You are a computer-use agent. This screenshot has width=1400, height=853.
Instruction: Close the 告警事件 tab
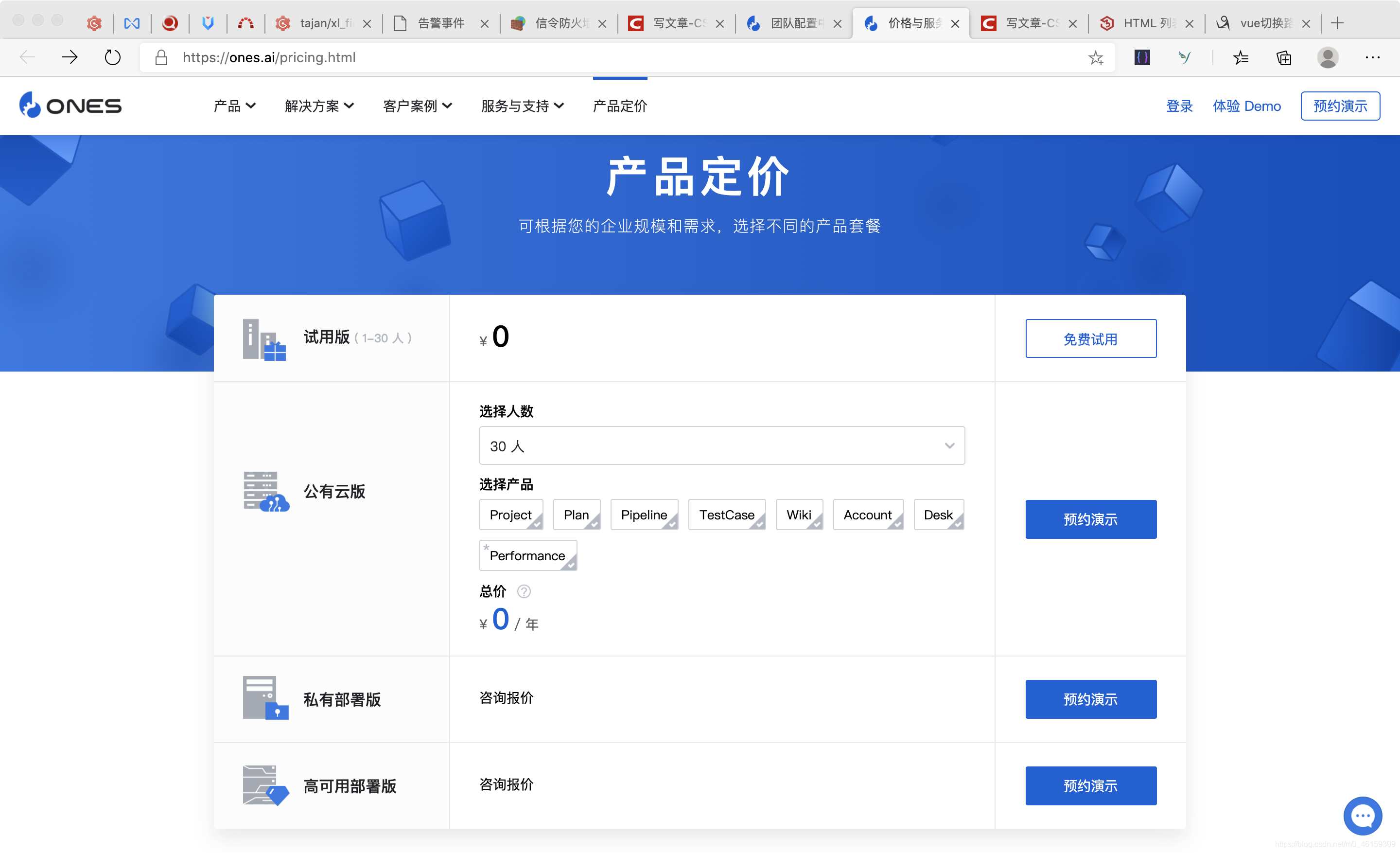click(485, 24)
